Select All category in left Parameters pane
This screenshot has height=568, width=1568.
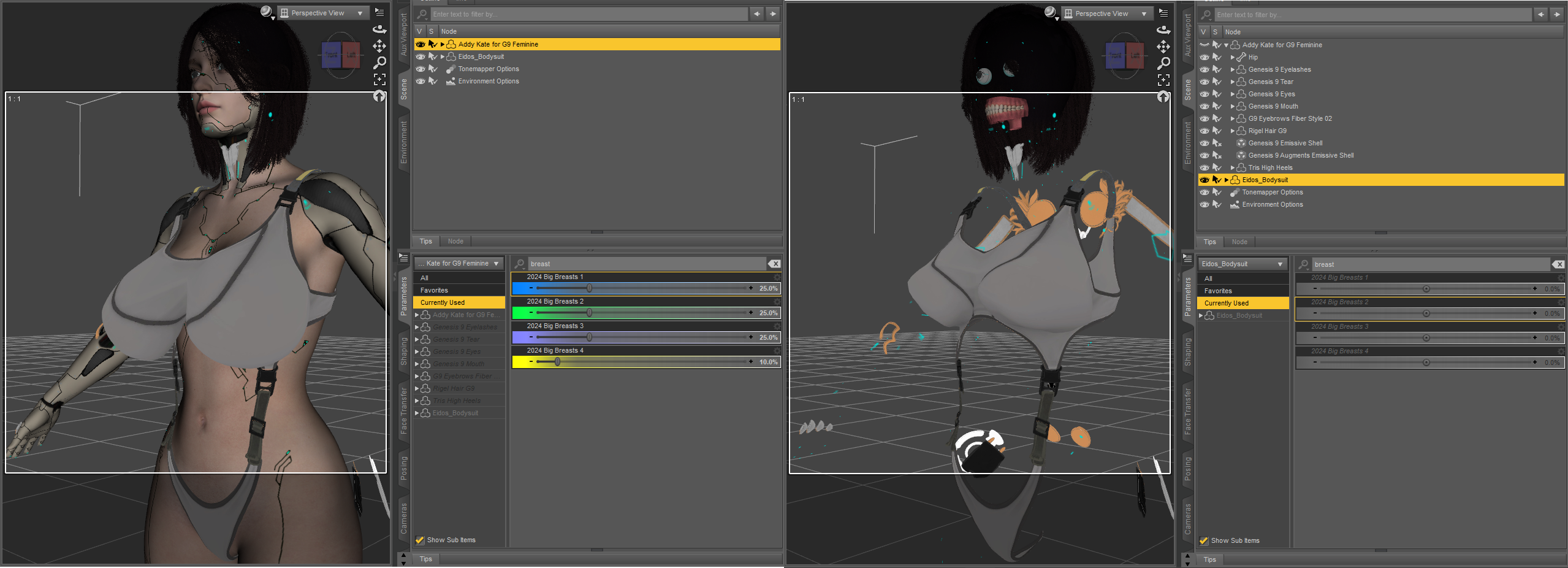[459, 278]
